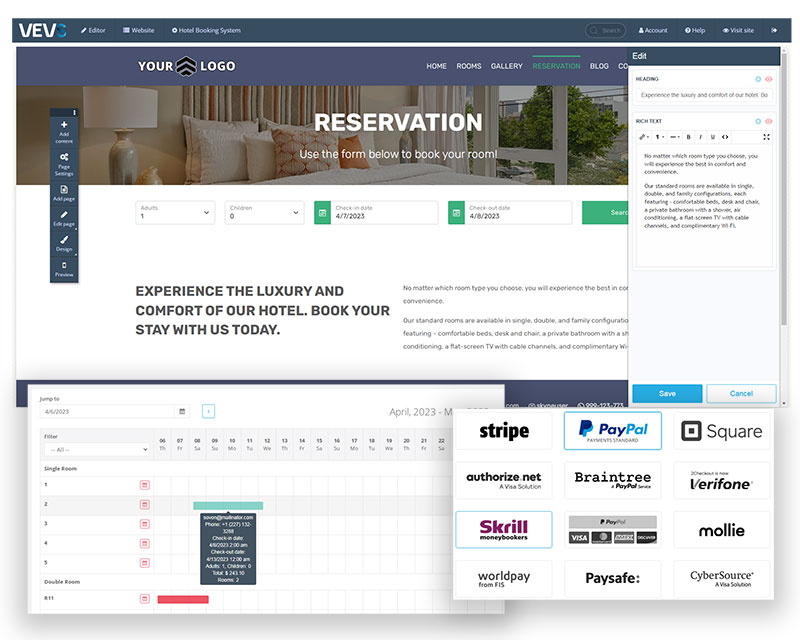This screenshot has width=800, height=640.
Task: Click the Check-out date calendar icon
Action: 456,213
